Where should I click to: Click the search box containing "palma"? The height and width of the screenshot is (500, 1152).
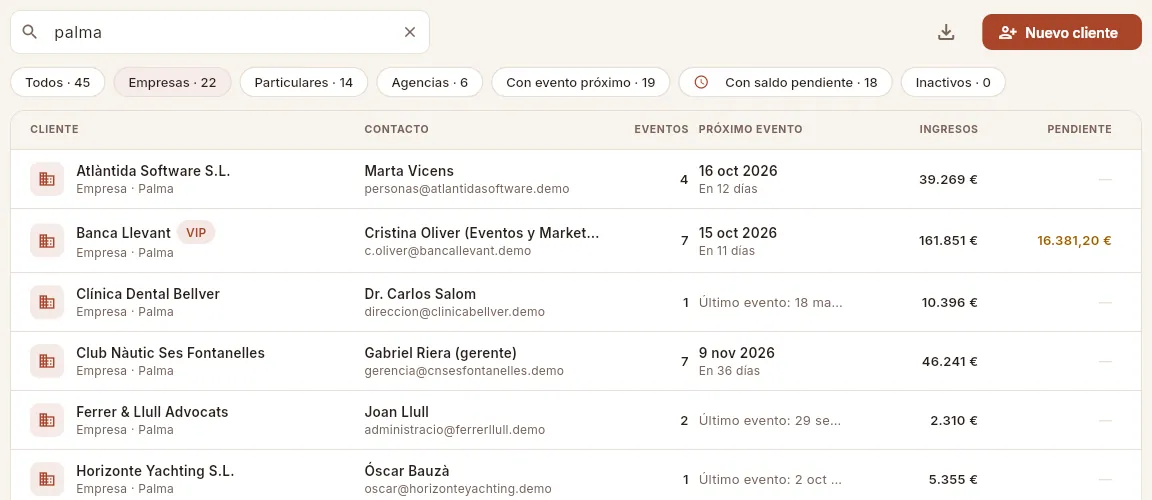[x=220, y=32]
